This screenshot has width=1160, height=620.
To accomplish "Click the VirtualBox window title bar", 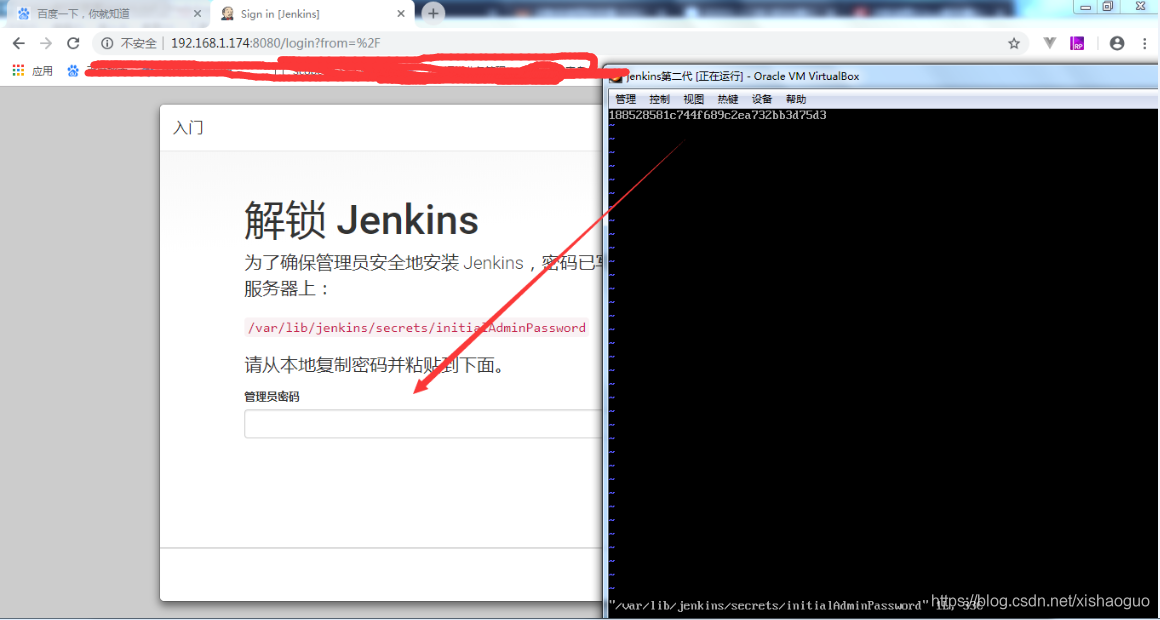I will (884, 76).
